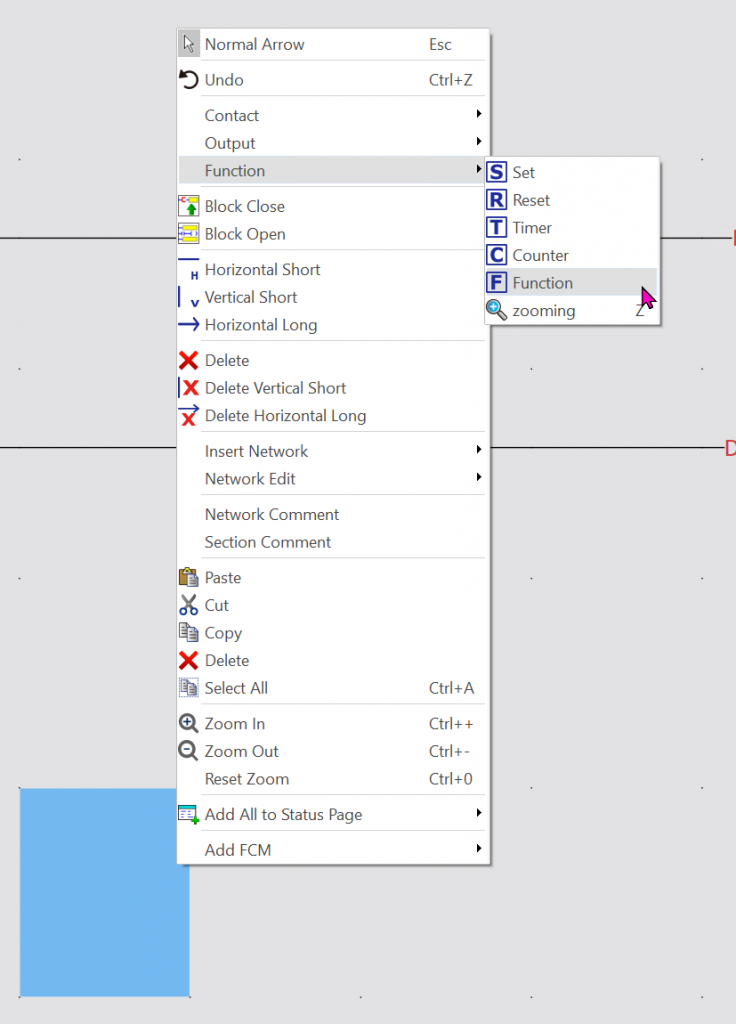This screenshot has height=1024, width=736.
Task: Select the zooming magnifier icon
Action: [x=496, y=311]
